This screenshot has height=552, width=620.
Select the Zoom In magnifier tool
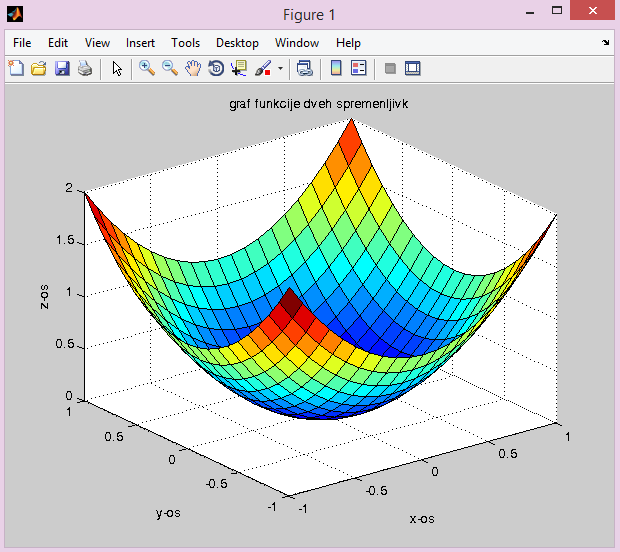(x=147, y=69)
